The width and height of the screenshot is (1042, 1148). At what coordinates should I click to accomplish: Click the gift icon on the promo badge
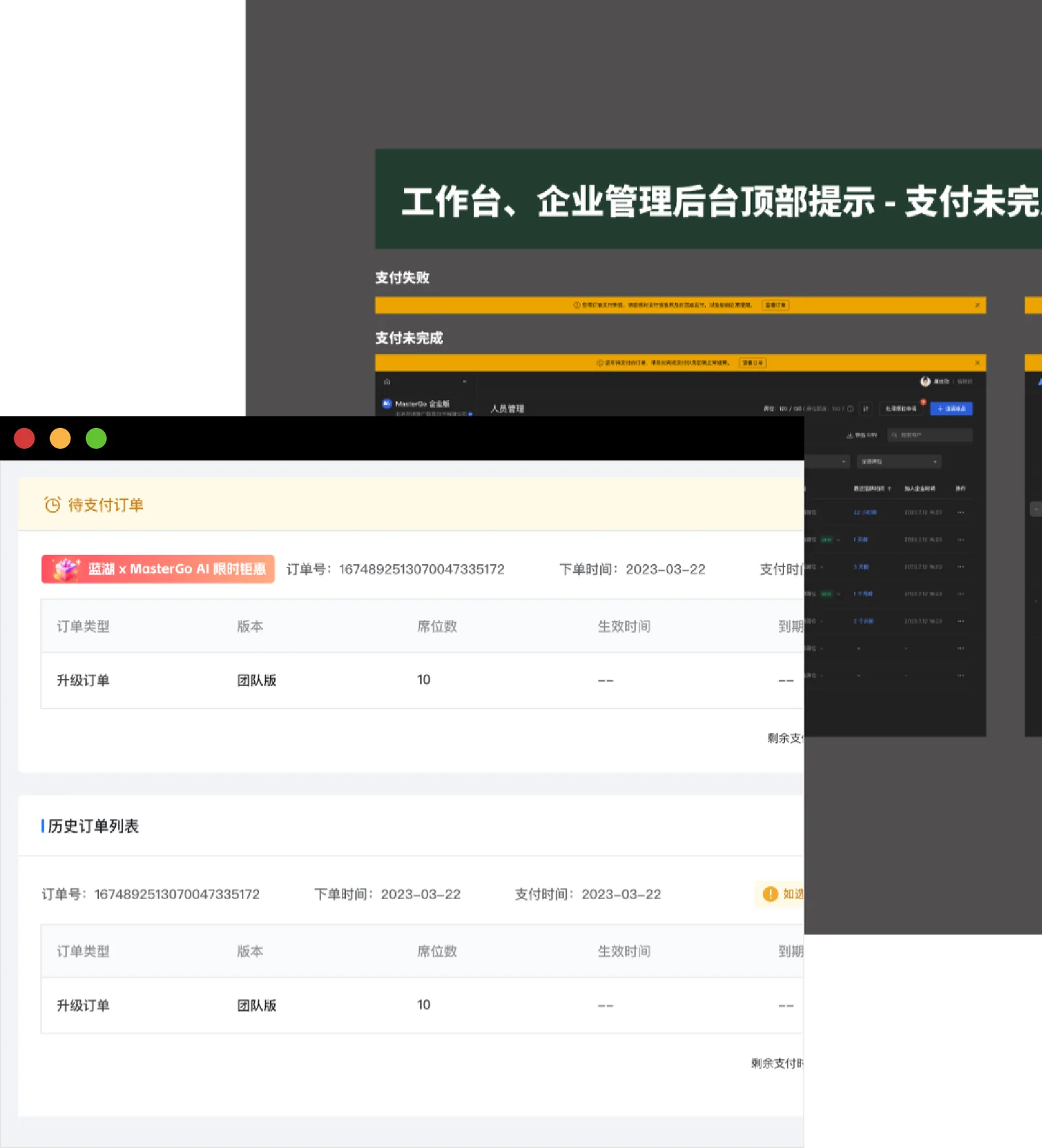pos(66,569)
